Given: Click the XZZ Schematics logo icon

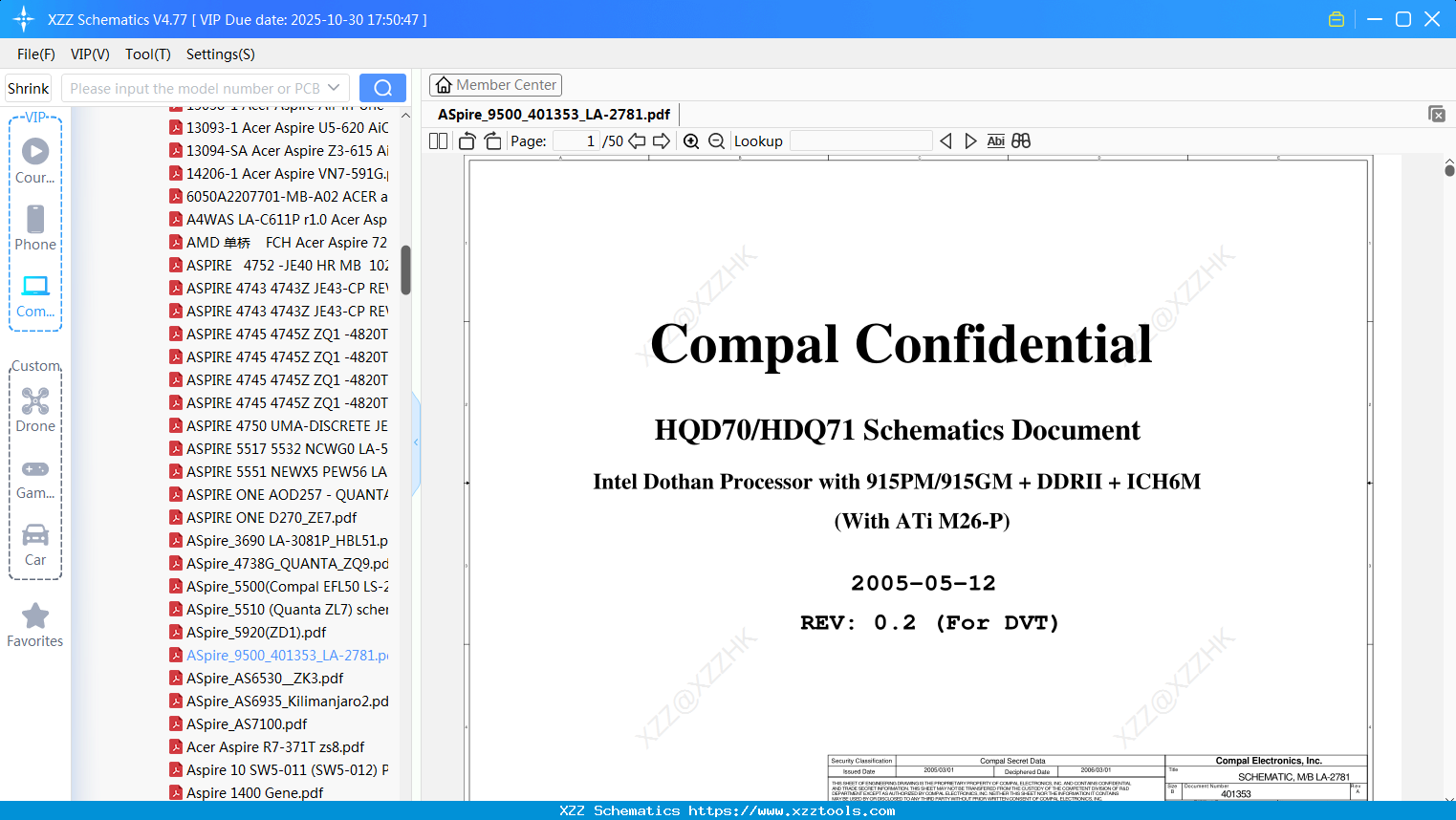Looking at the screenshot, I should pyautogui.click(x=24, y=19).
